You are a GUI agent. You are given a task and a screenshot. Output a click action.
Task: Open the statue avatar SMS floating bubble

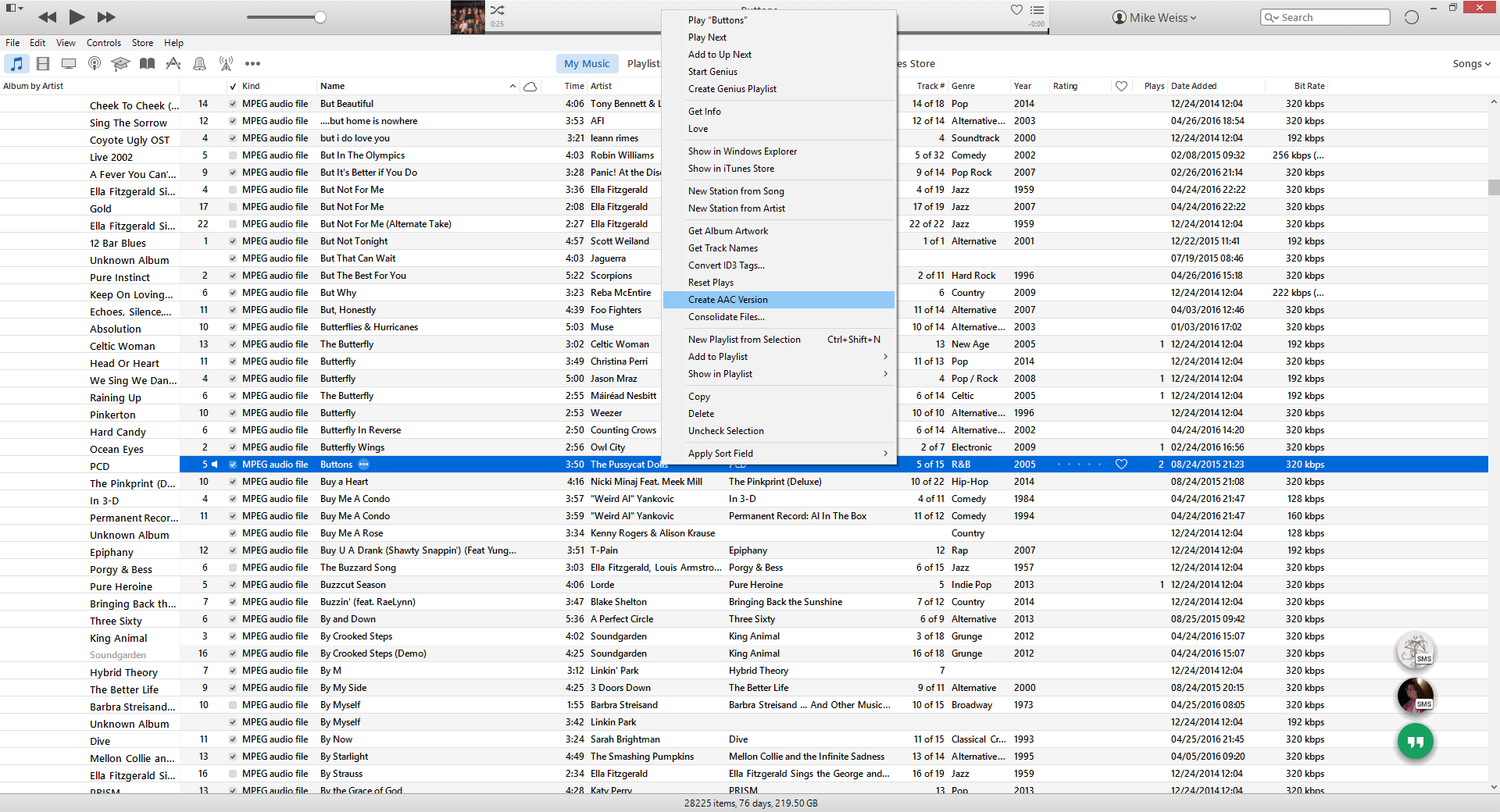click(1416, 650)
